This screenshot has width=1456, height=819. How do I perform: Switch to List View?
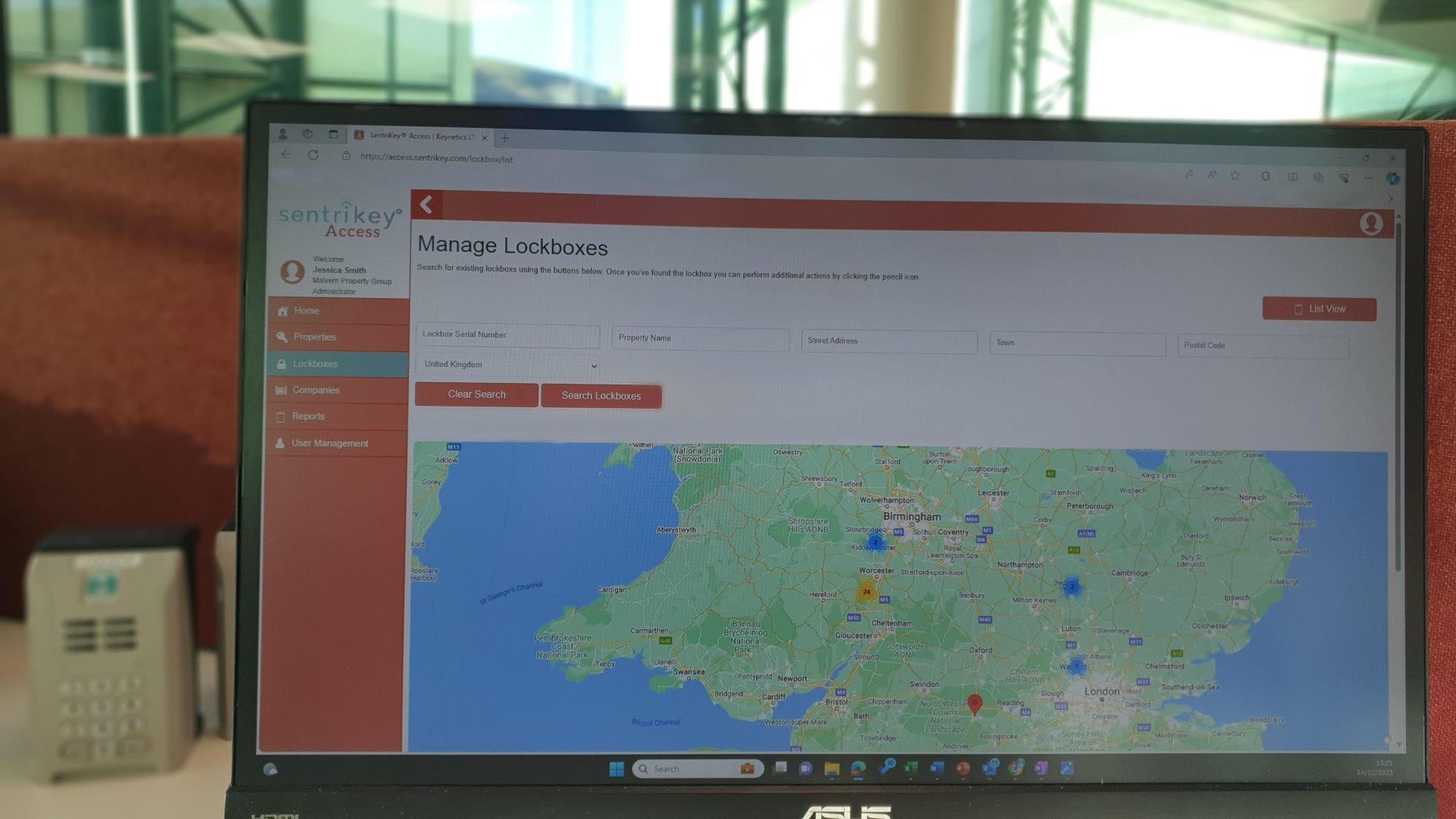pyautogui.click(x=1319, y=309)
